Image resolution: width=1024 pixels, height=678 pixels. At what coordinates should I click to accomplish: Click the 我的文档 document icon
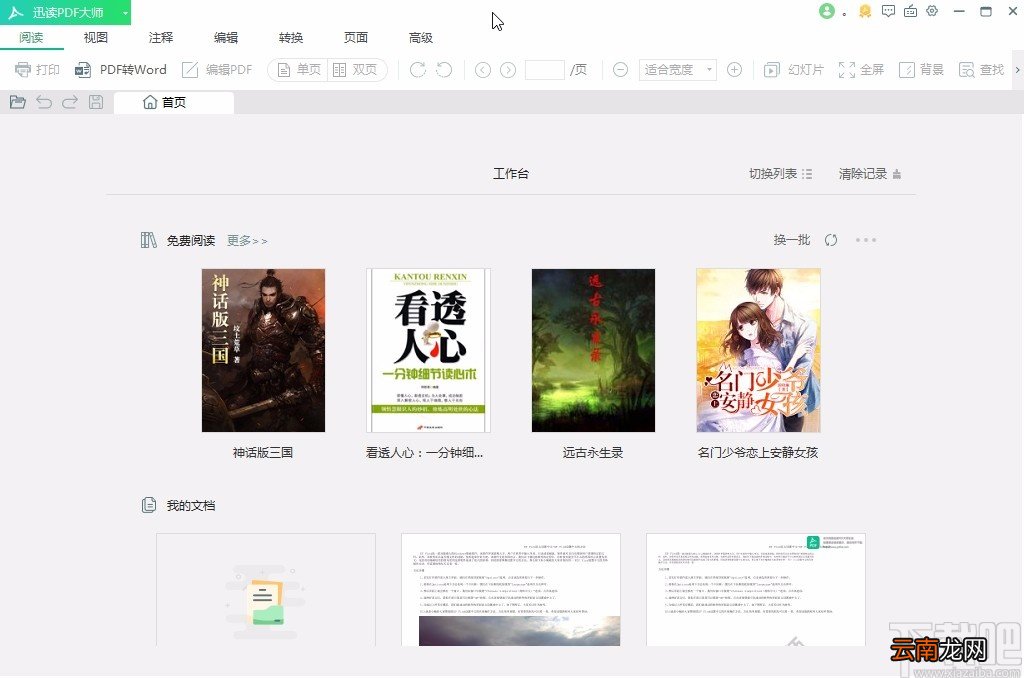tap(149, 505)
